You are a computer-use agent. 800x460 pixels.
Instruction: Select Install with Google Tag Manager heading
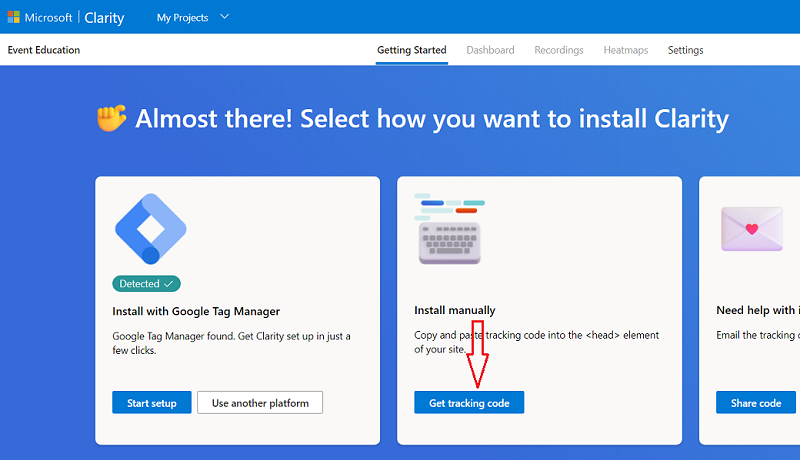(196, 311)
